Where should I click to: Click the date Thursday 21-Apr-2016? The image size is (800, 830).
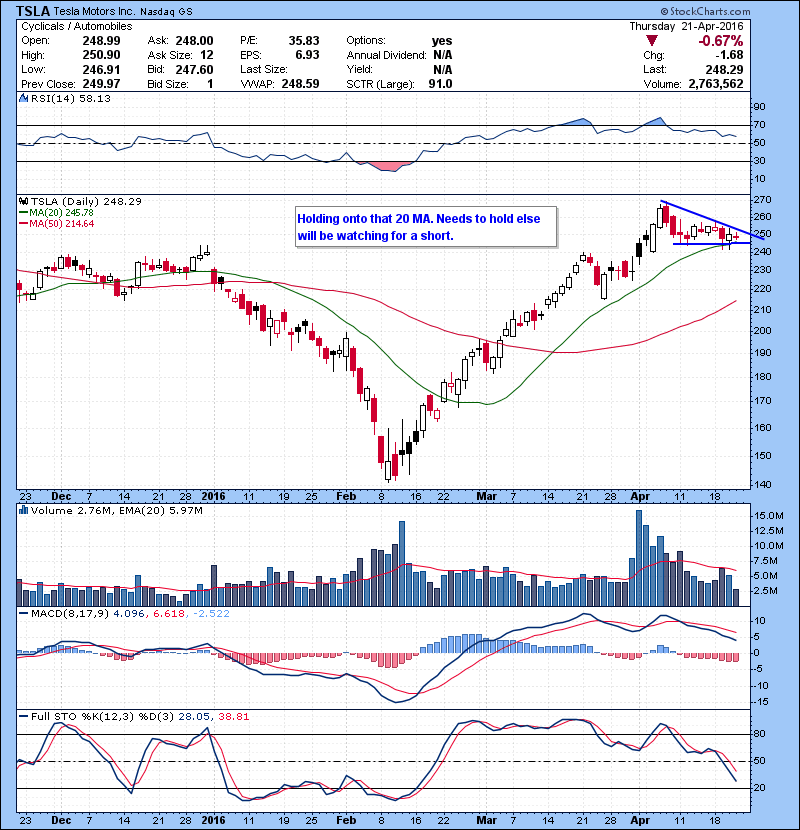[686, 26]
